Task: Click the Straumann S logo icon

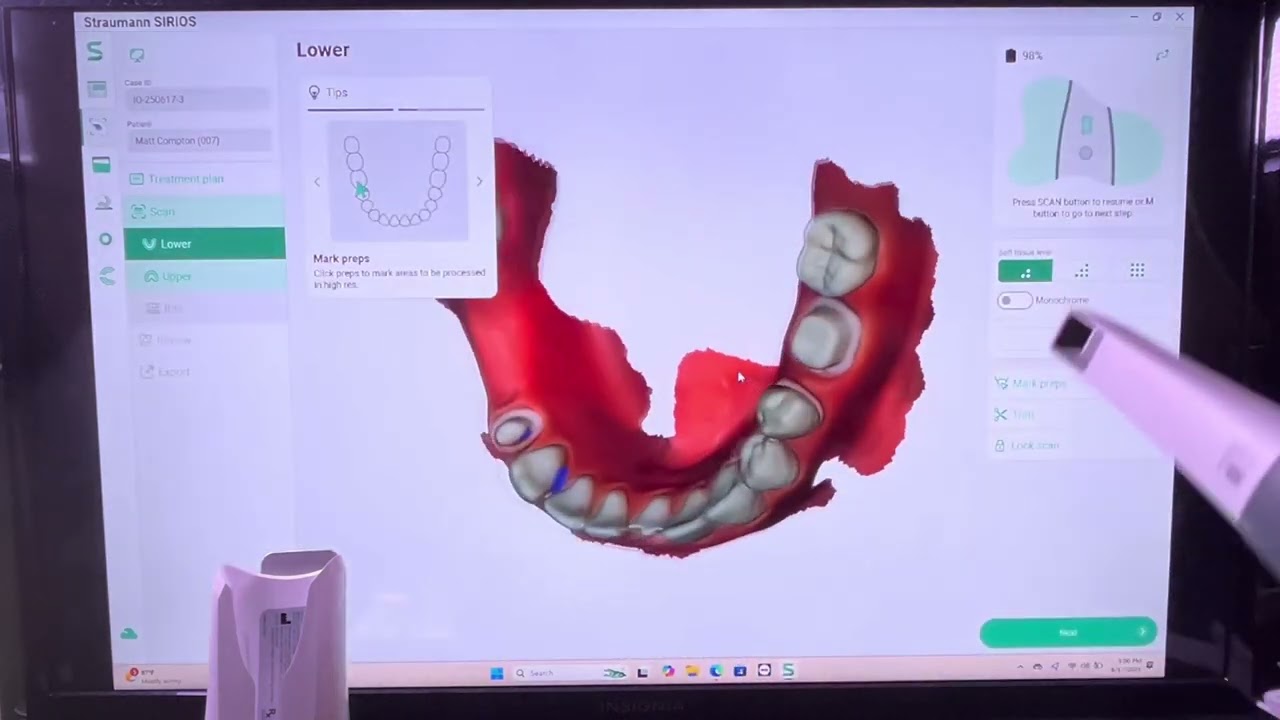Action: click(x=95, y=51)
